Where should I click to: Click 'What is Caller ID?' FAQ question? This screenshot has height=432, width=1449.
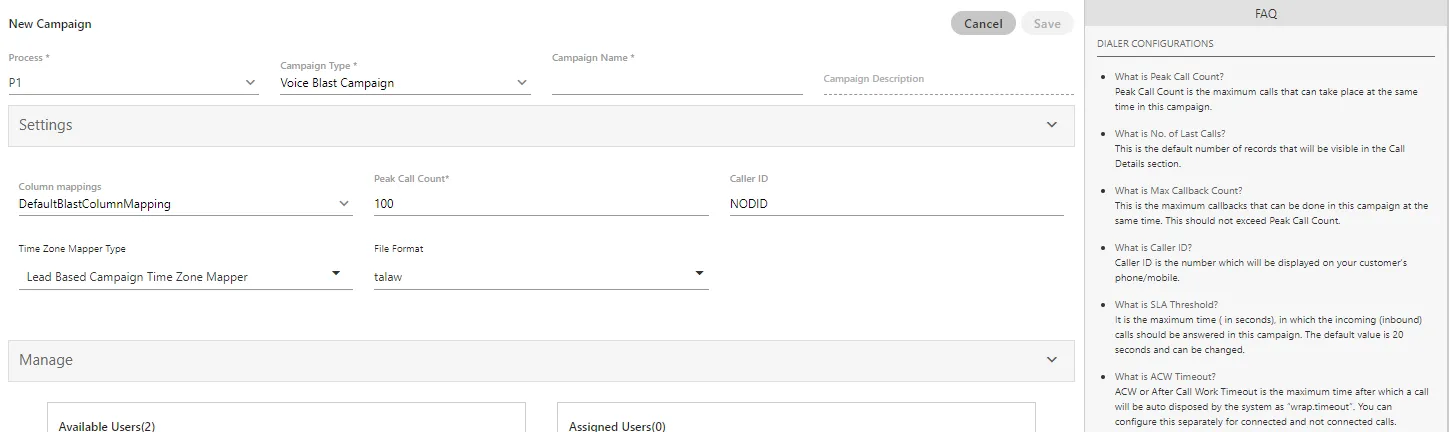(x=1153, y=248)
